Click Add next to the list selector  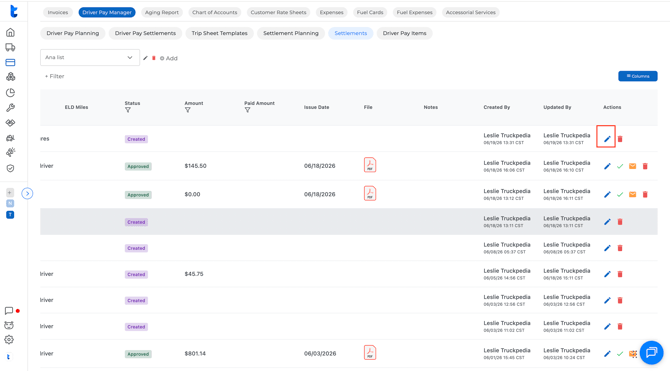click(x=169, y=58)
